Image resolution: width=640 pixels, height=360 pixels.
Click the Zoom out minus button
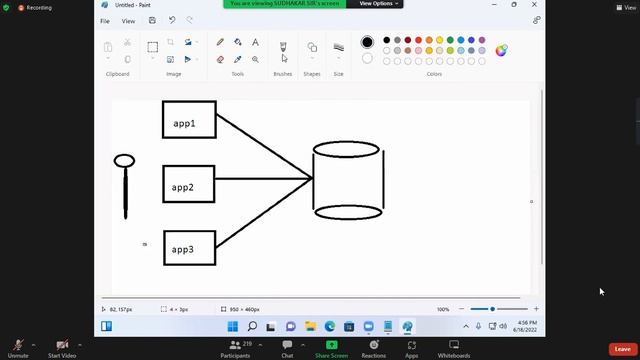click(x=462, y=309)
